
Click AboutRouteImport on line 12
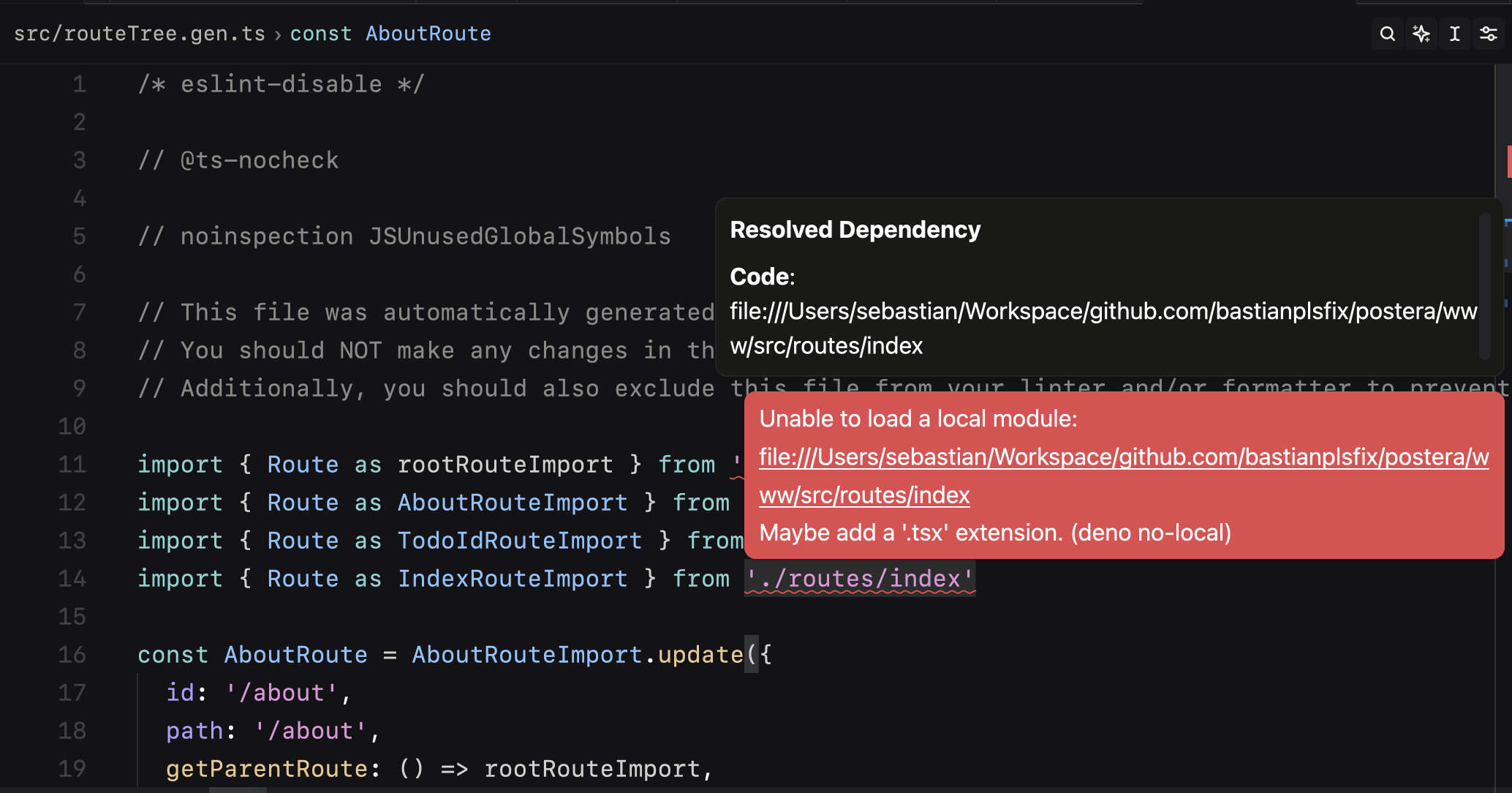(513, 503)
